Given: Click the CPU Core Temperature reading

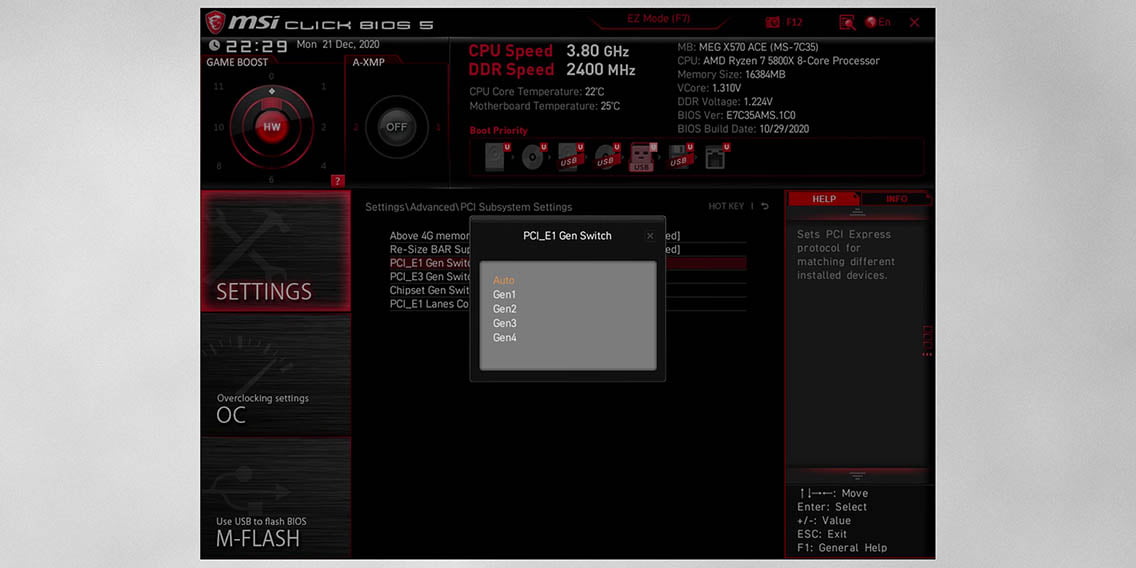Looking at the screenshot, I should (537, 92).
